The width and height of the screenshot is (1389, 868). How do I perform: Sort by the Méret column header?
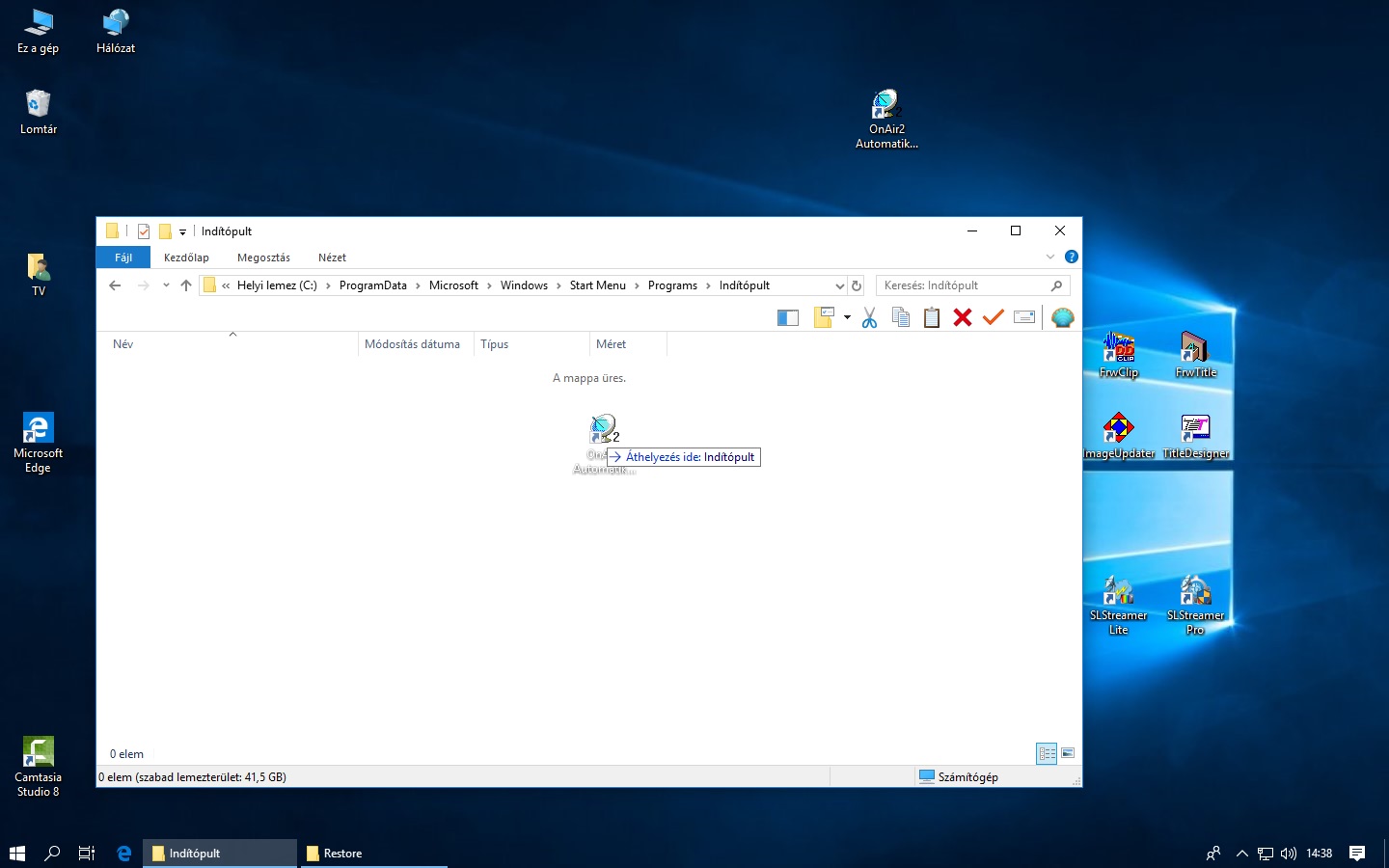point(628,344)
